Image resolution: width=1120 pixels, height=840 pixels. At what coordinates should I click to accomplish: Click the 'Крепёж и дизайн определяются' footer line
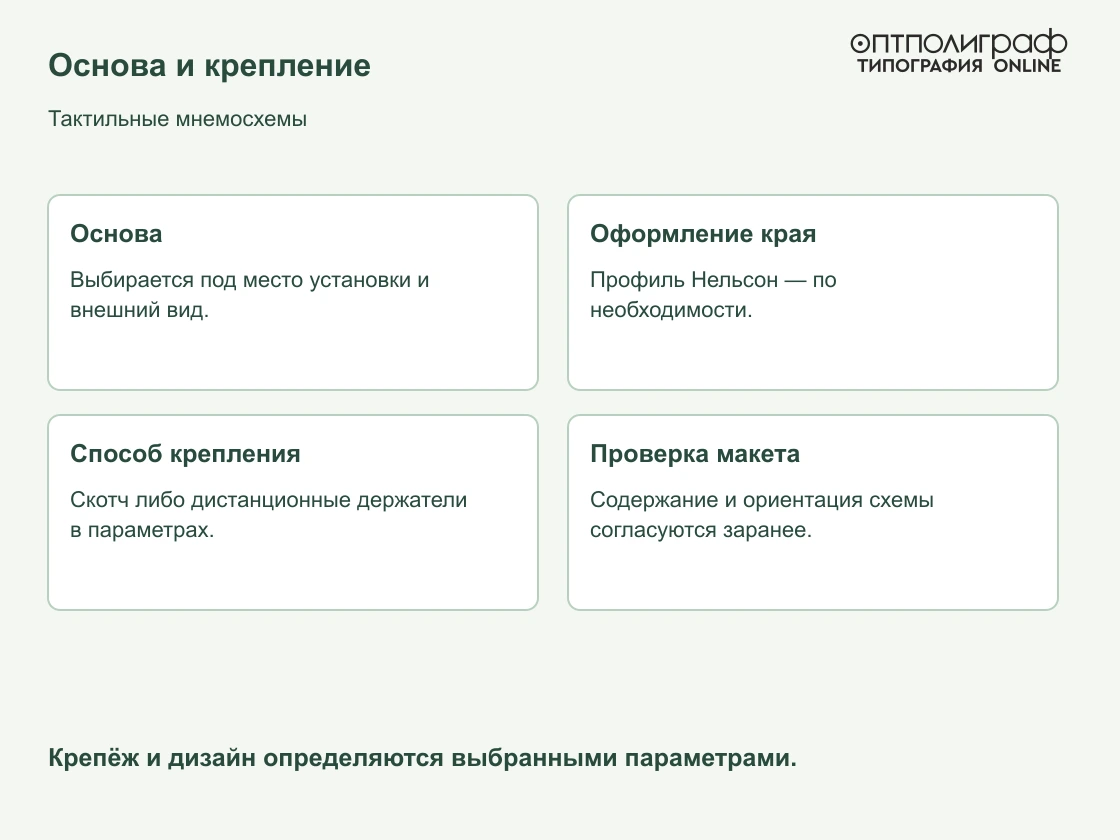tap(422, 758)
